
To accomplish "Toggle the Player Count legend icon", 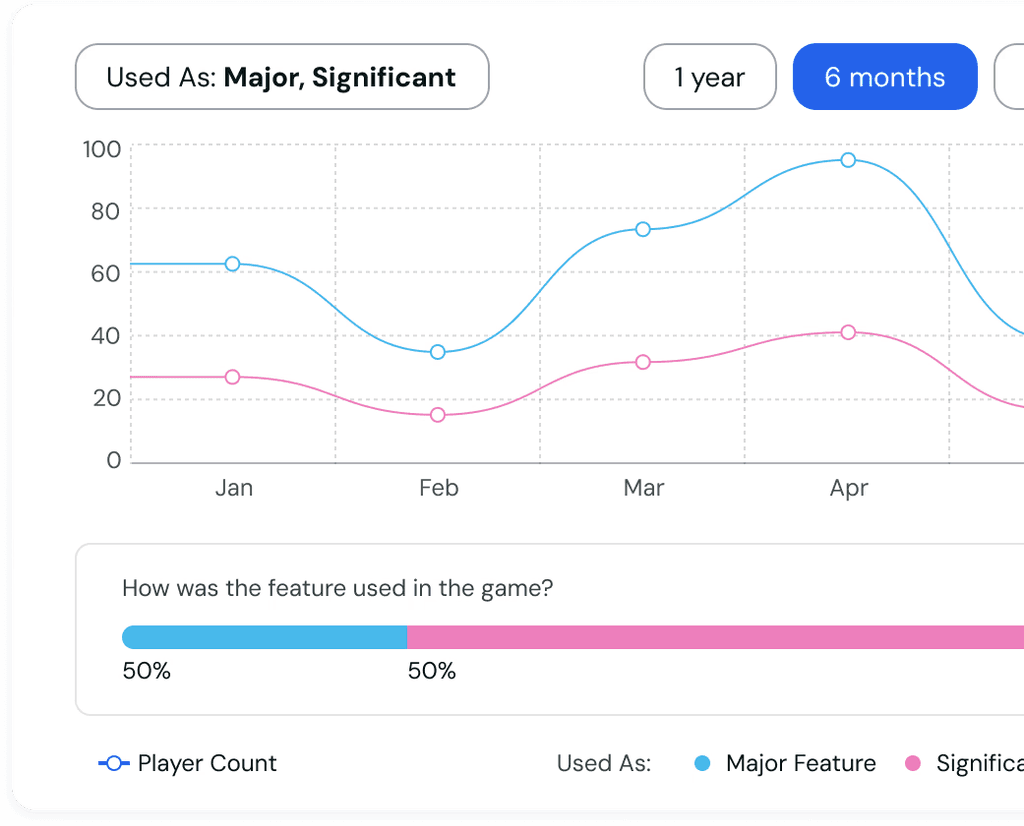I will [114, 763].
